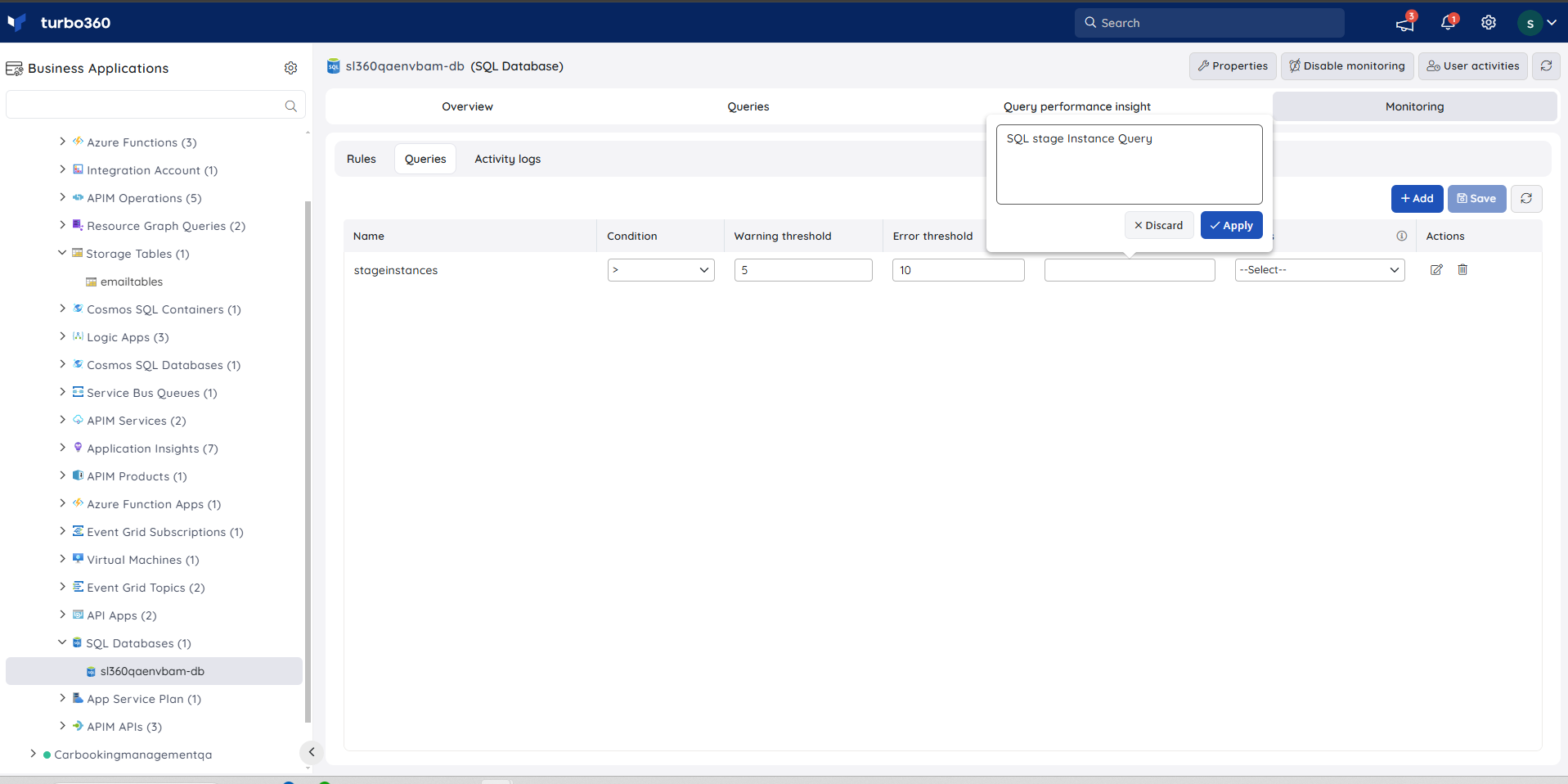
Task: Discard the query description popup
Action: point(1159,225)
